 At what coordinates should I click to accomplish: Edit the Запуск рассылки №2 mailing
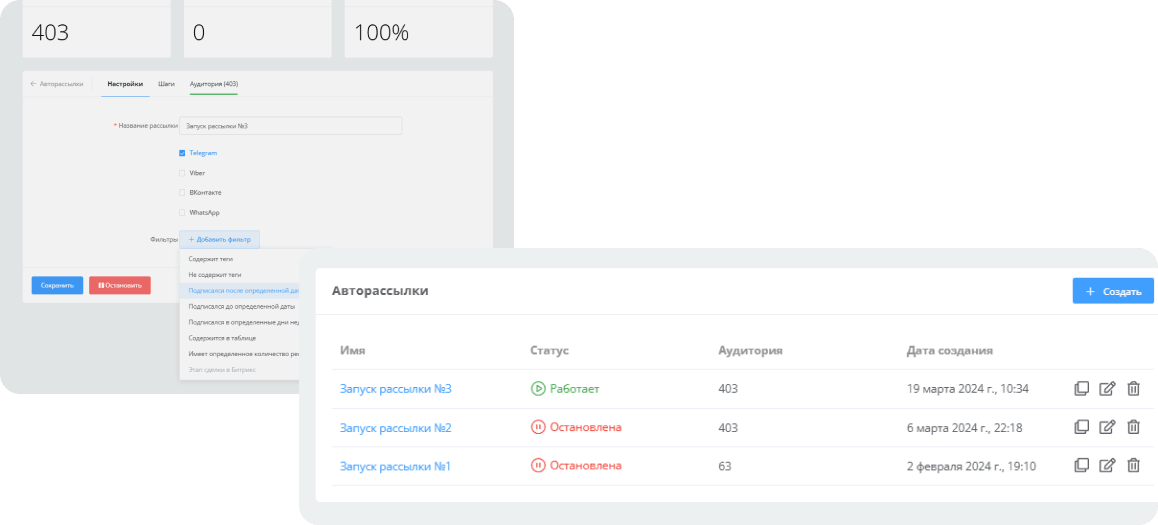(x=1107, y=427)
